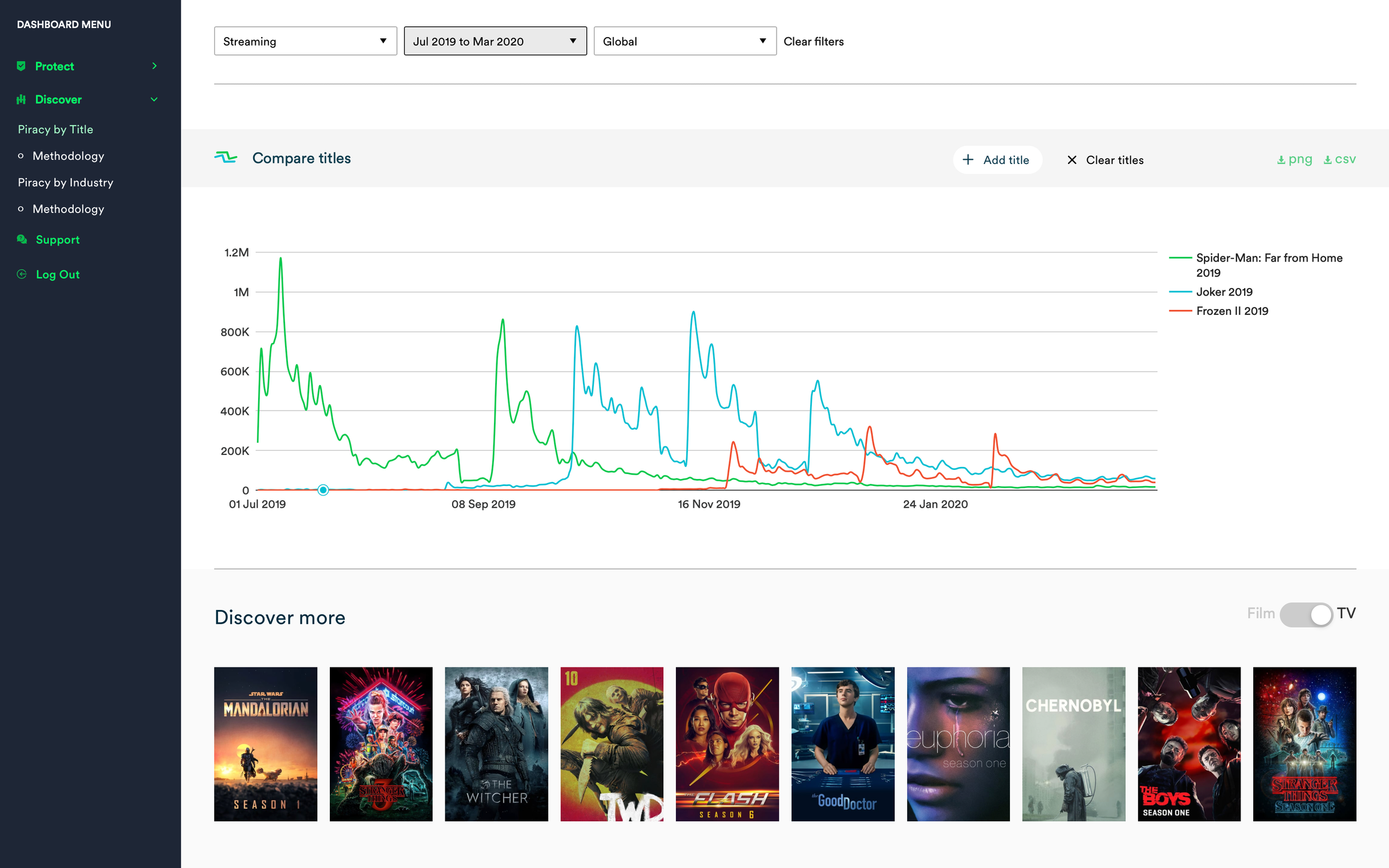Click the Add title button
The image size is (1389, 868).
[x=997, y=159]
